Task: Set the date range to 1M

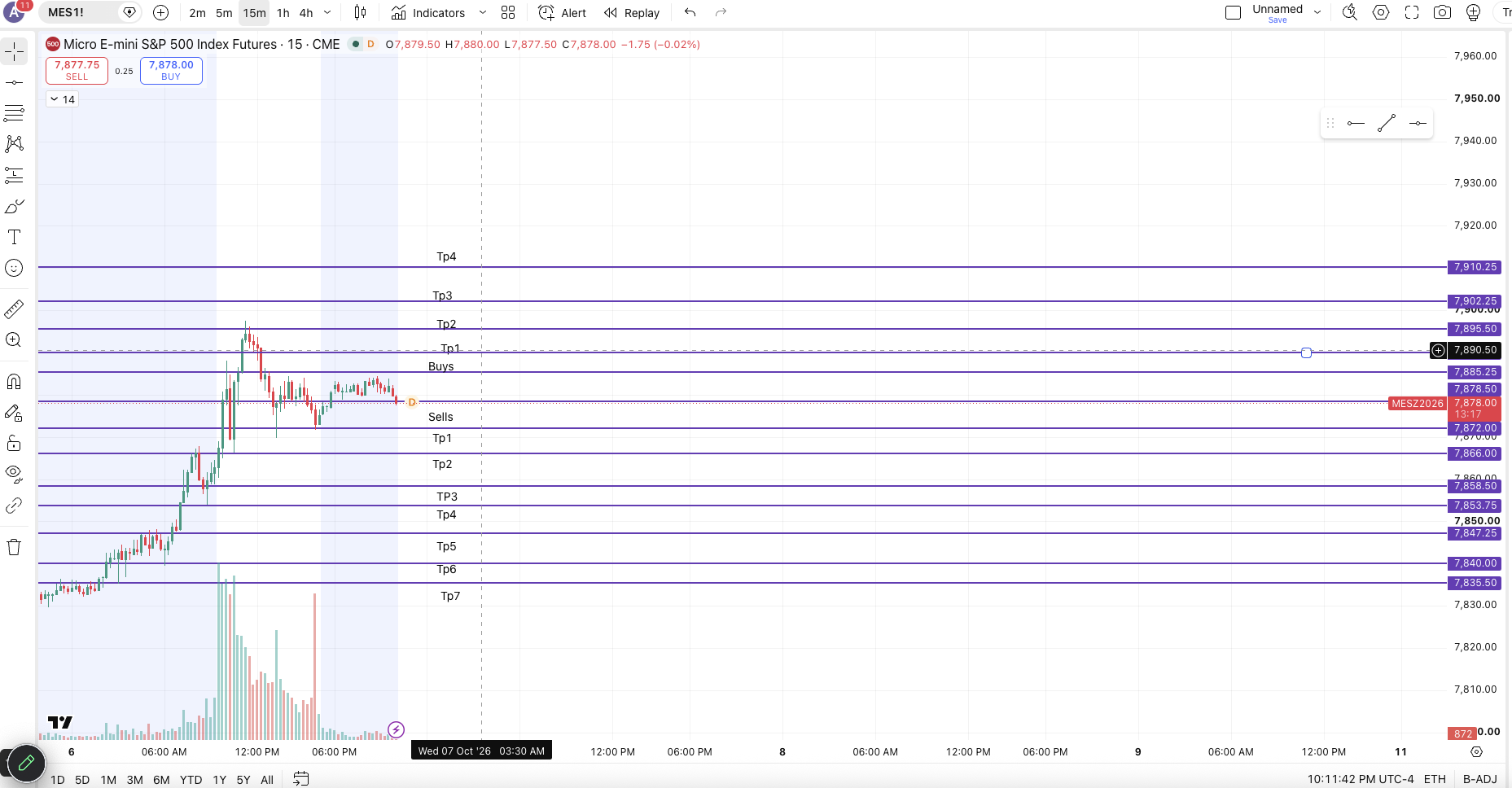Action: click(x=108, y=780)
